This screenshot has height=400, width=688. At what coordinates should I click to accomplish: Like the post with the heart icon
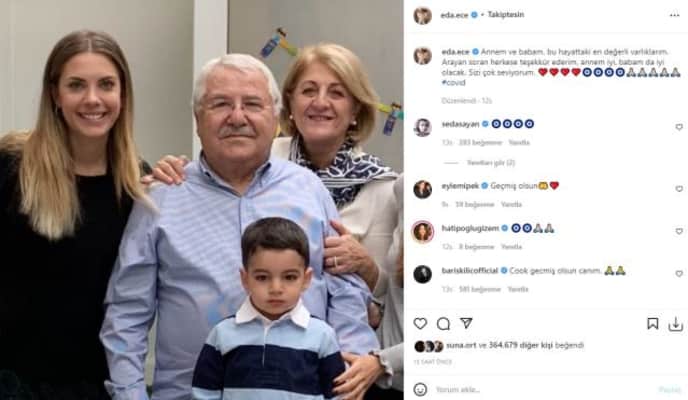pyautogui.click(x=420, y=324)
